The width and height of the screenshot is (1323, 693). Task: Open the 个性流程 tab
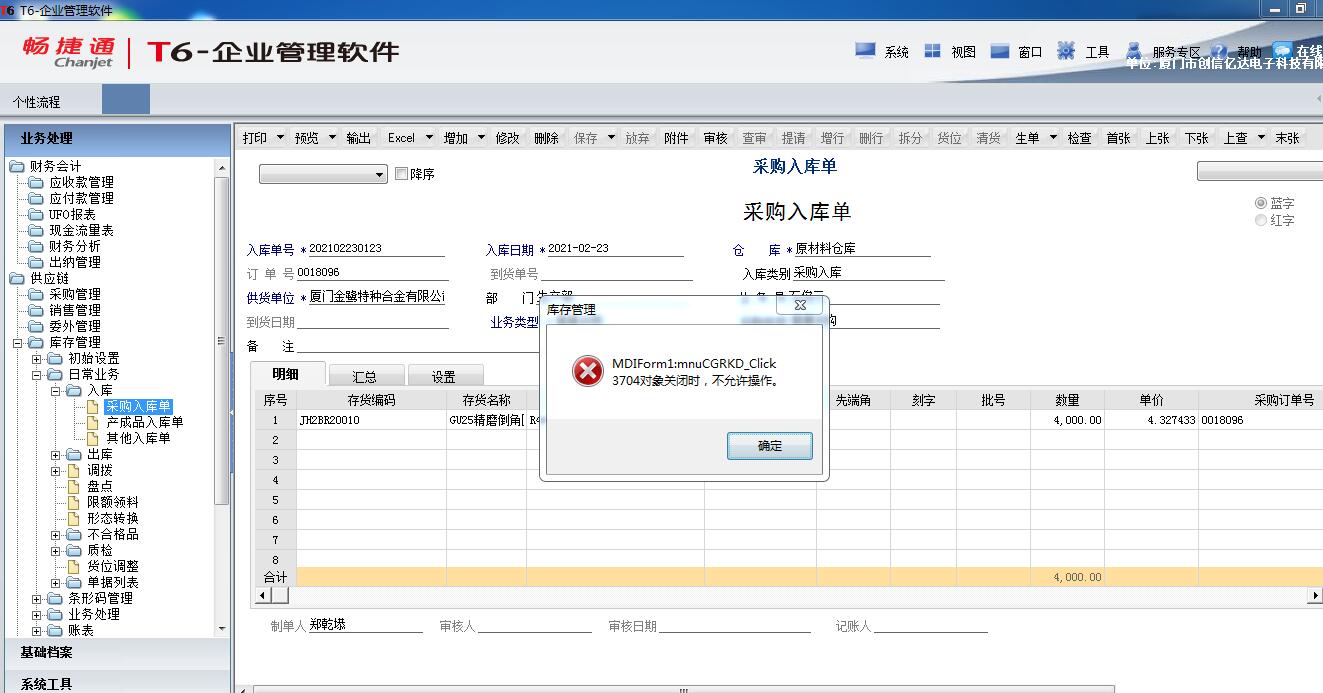click(x=36, y=101)
